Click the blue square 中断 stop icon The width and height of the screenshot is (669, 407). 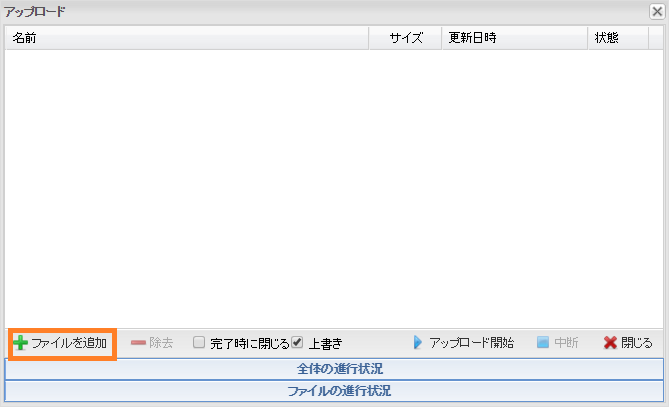click(542, 343)
